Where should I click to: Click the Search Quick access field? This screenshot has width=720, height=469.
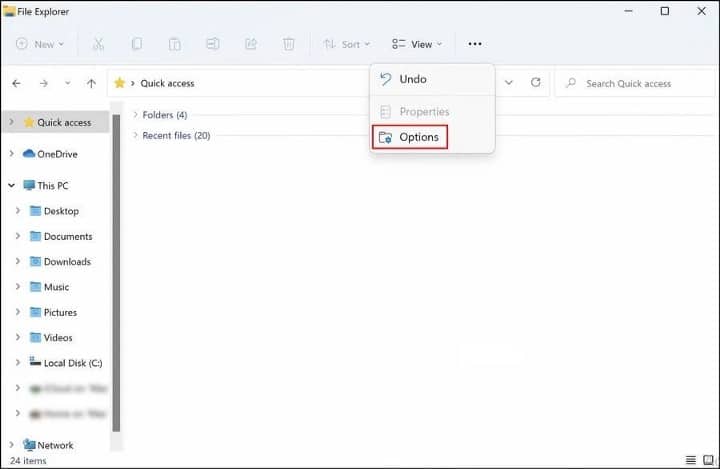[x=635, y=83]
